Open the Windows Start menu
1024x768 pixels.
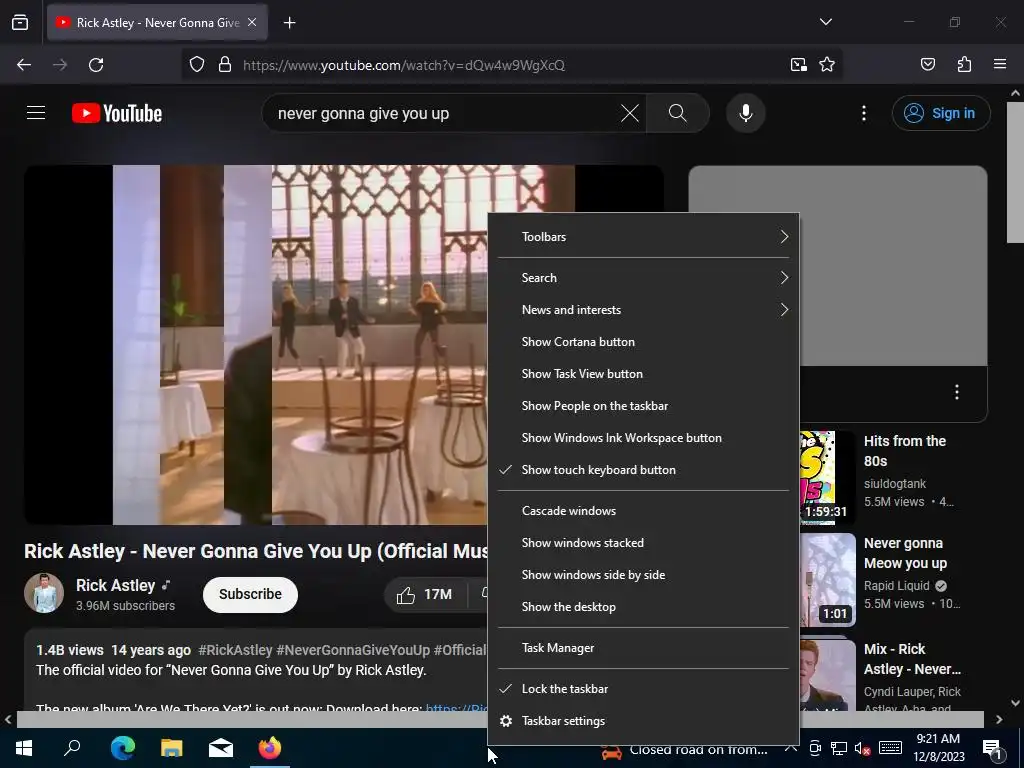(x=24, y=748)
